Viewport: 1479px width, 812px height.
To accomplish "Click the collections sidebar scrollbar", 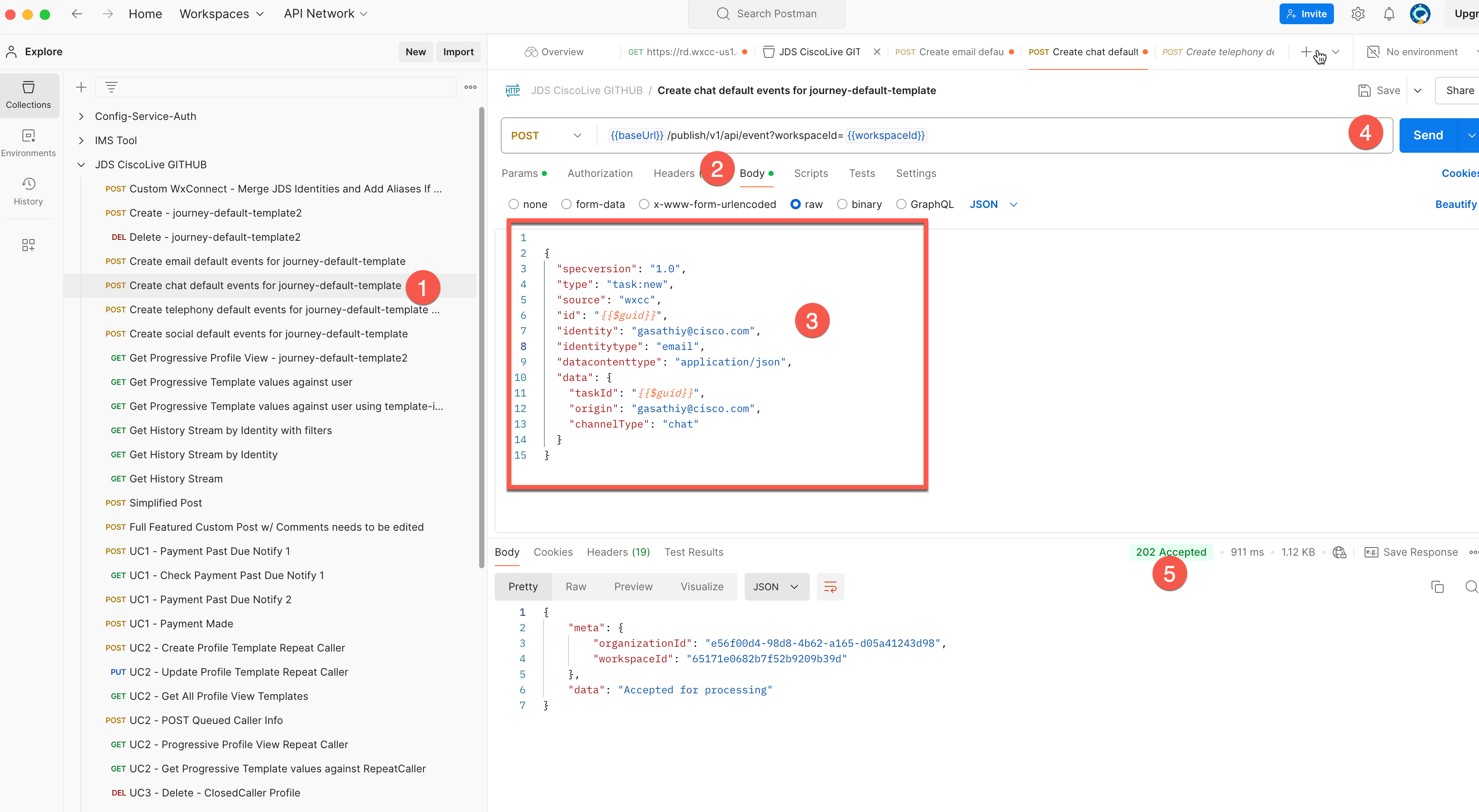I will (481, 339).
